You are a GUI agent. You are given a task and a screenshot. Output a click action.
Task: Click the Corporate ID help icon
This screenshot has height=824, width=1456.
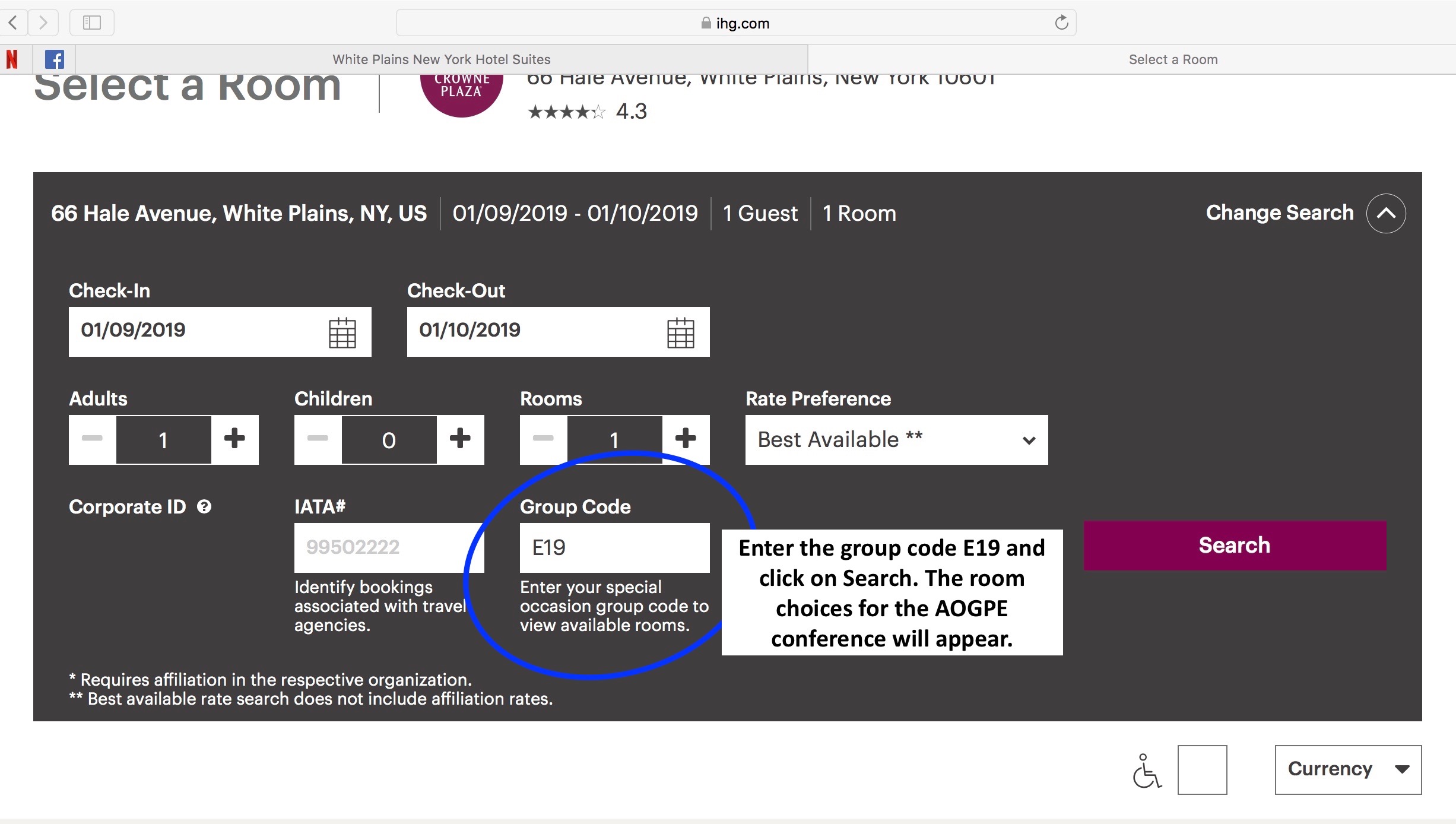pos(204,507)
